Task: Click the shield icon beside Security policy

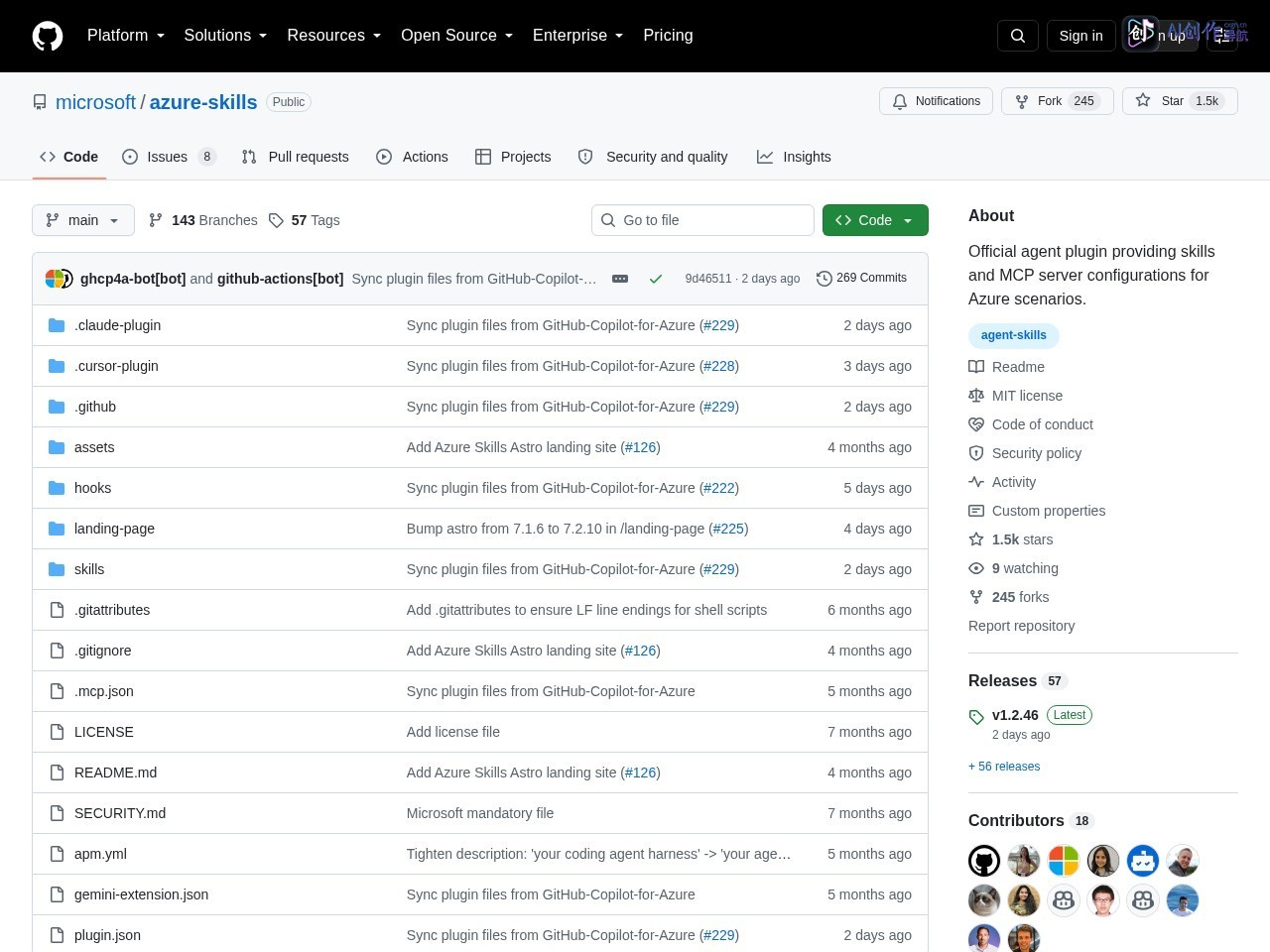Action: [976, 453]
